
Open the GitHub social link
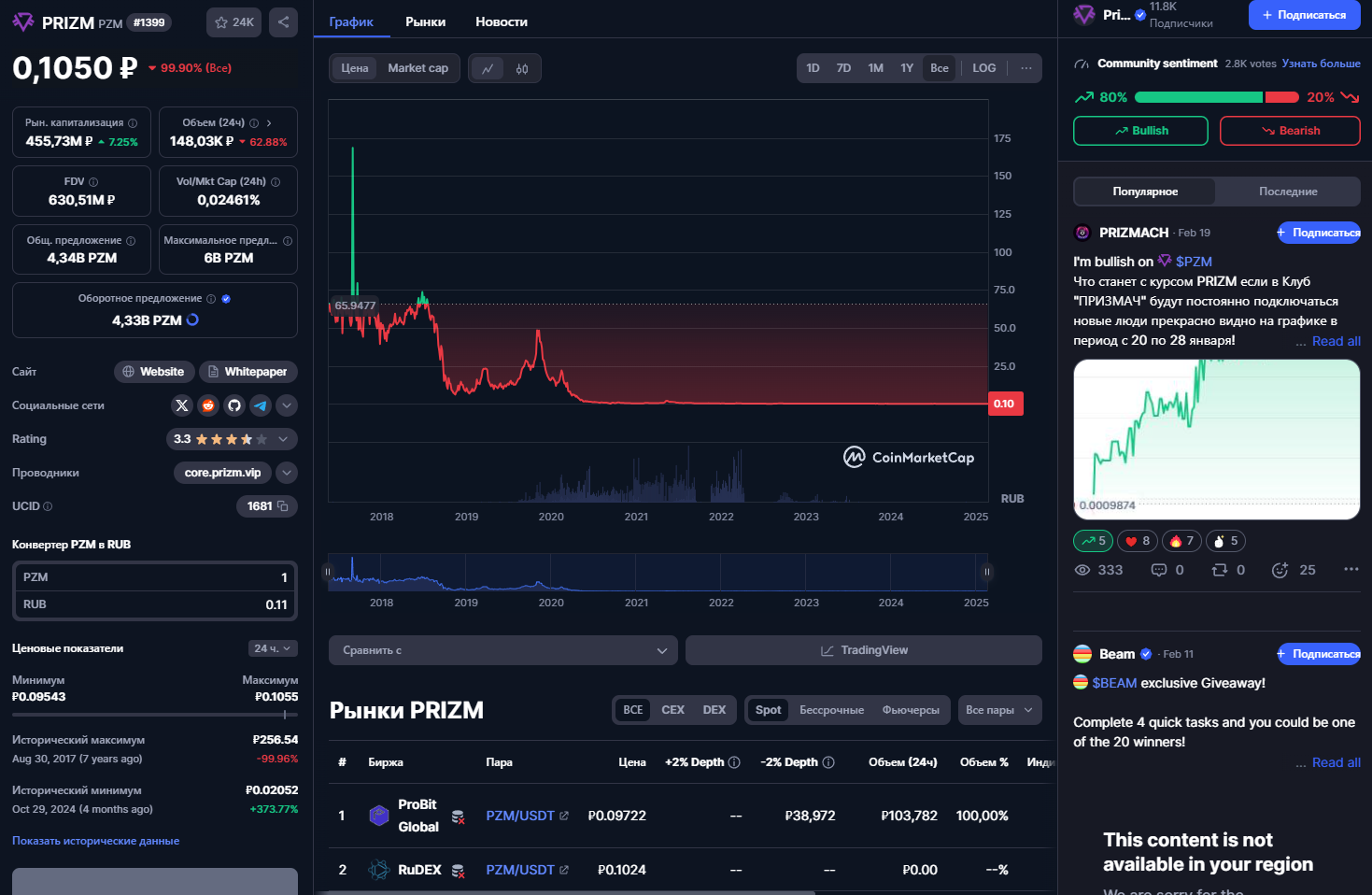[x=234, y=405]
